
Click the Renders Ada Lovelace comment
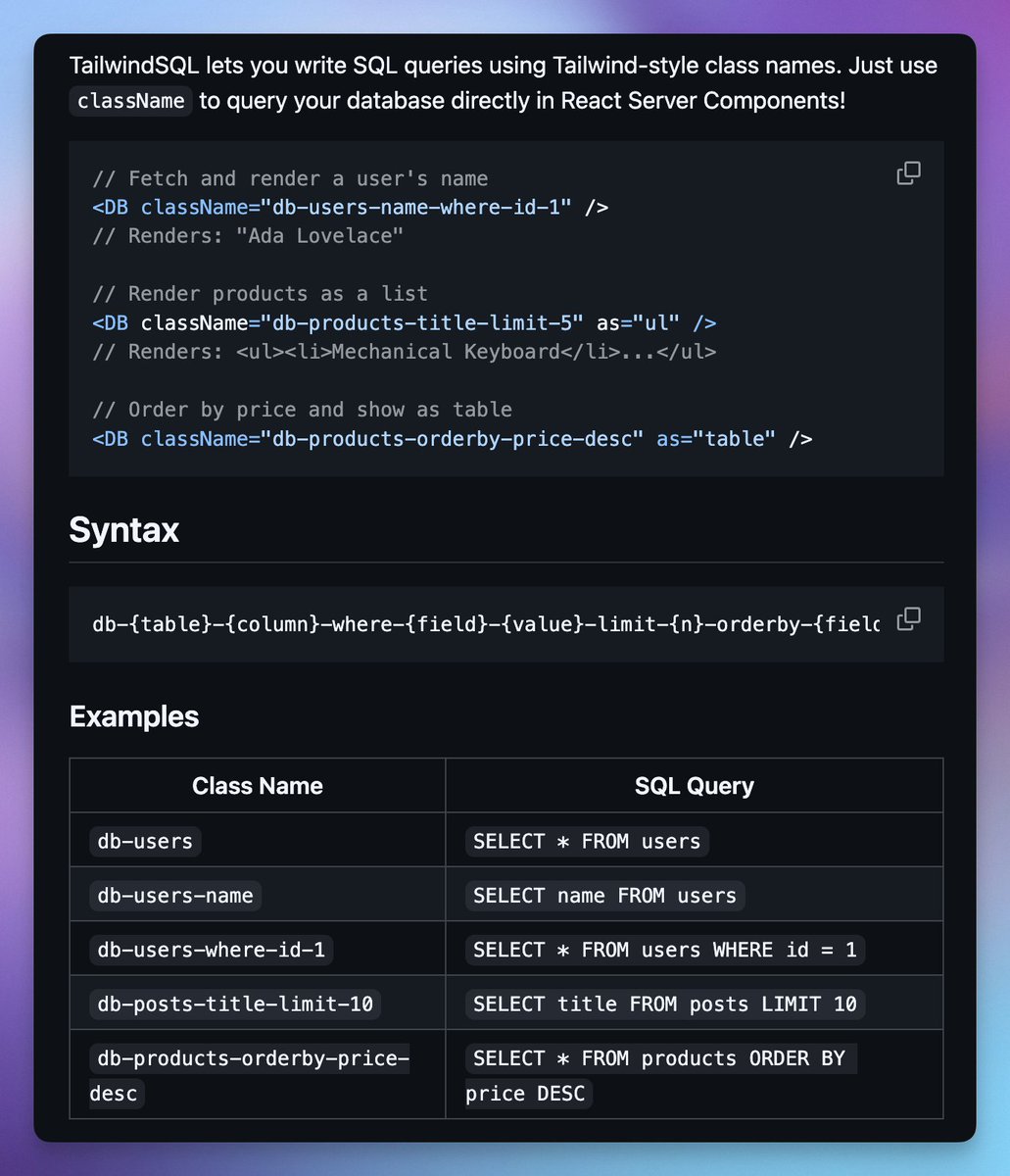tap(248, 235)
